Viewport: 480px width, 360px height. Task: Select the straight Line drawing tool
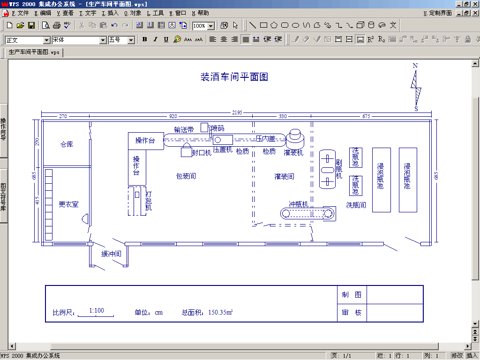point(253,25)
